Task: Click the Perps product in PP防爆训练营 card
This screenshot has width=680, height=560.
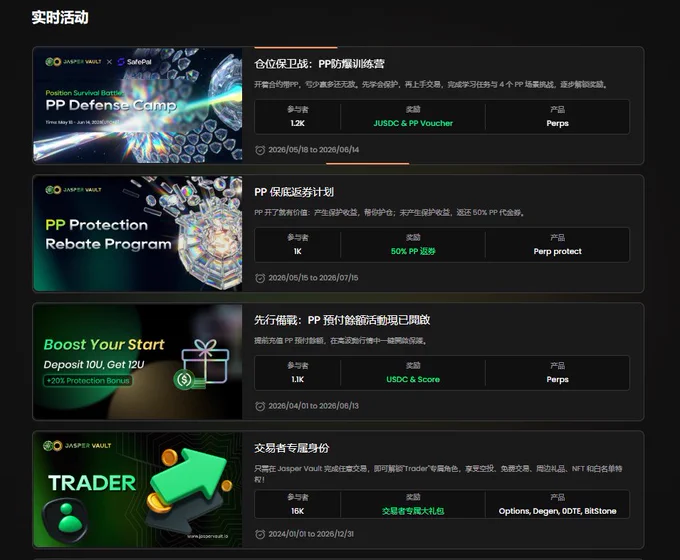Action: coord(557,123)
